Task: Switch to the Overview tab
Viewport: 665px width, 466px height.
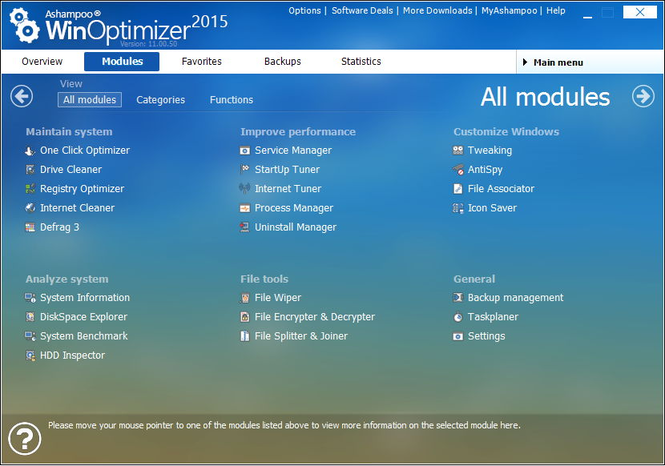Action: tap(42, 61)
